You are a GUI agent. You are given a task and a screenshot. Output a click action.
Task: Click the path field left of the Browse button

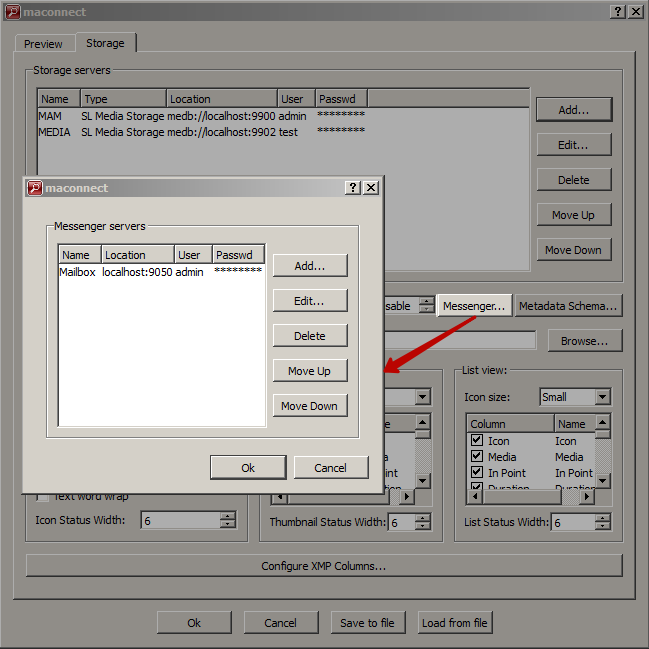click(460, 340)
